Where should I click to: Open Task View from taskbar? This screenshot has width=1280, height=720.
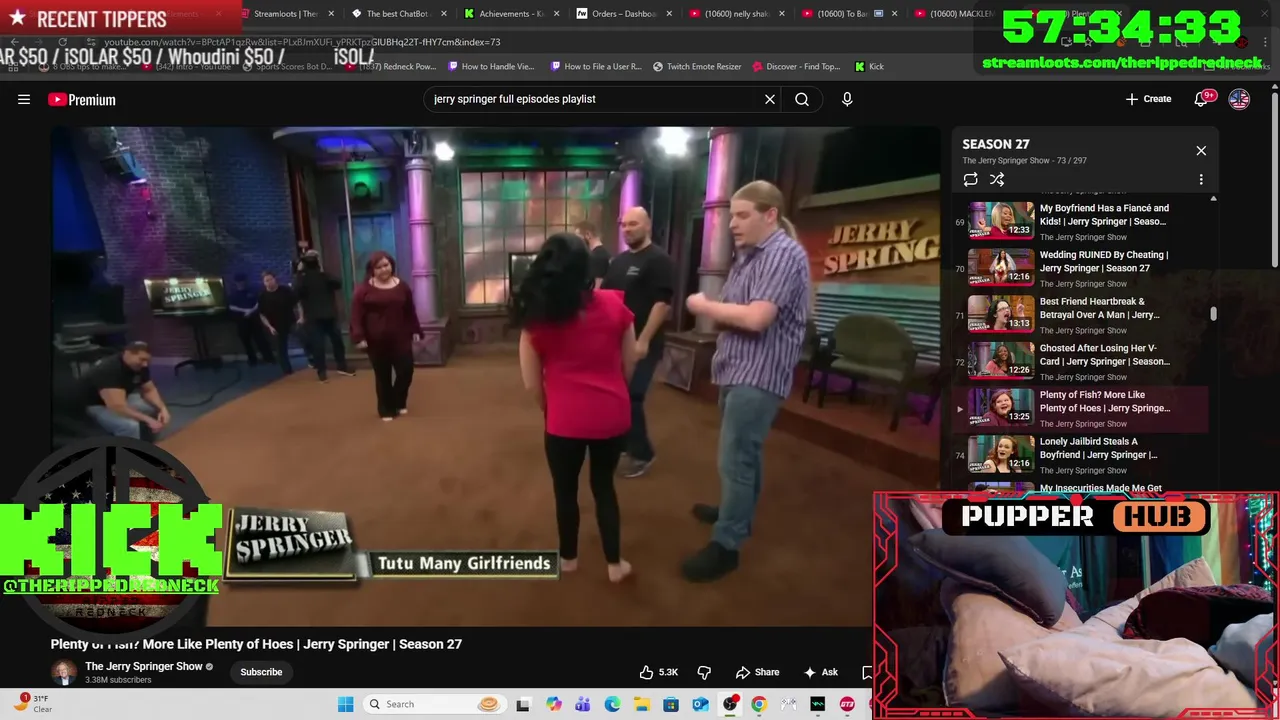522,704
